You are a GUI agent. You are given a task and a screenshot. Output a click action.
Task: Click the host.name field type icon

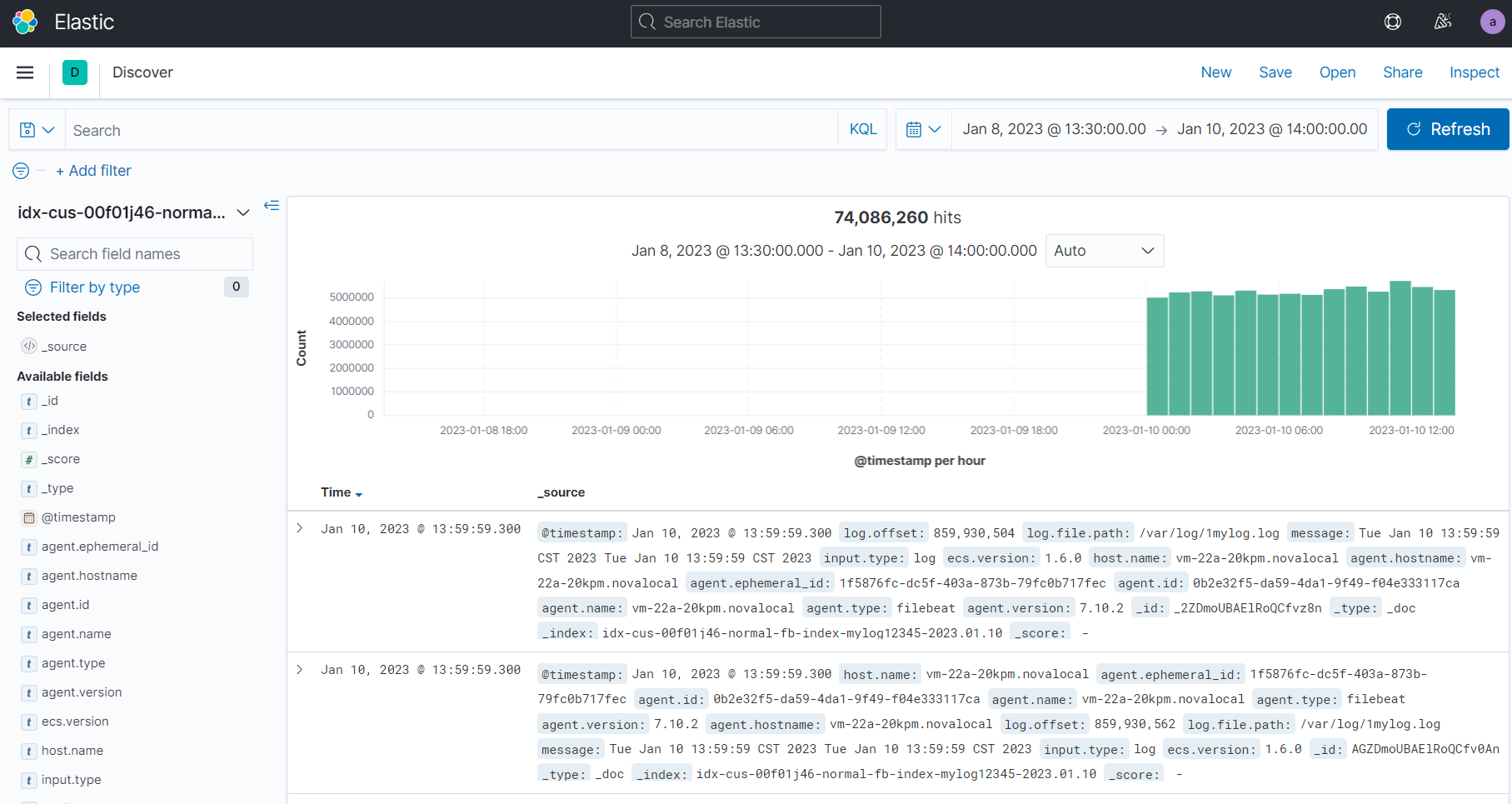[29, 752]
